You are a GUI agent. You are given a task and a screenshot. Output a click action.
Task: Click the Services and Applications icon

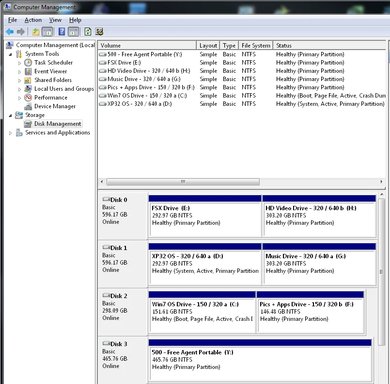[19, 132]
